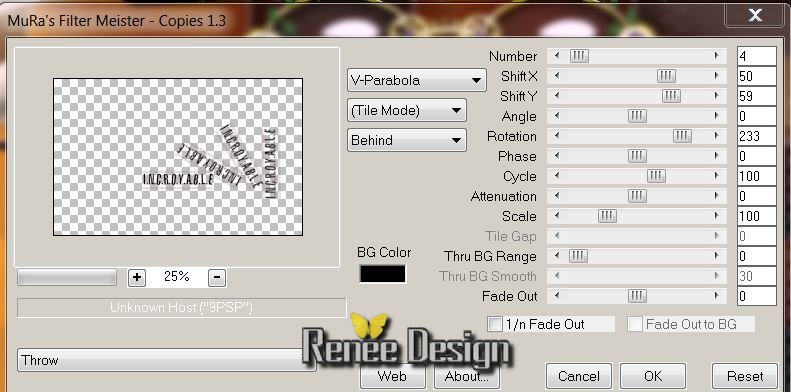Open the Throw preset dropdown
The image size is (791, 392).
coord(166,360)
